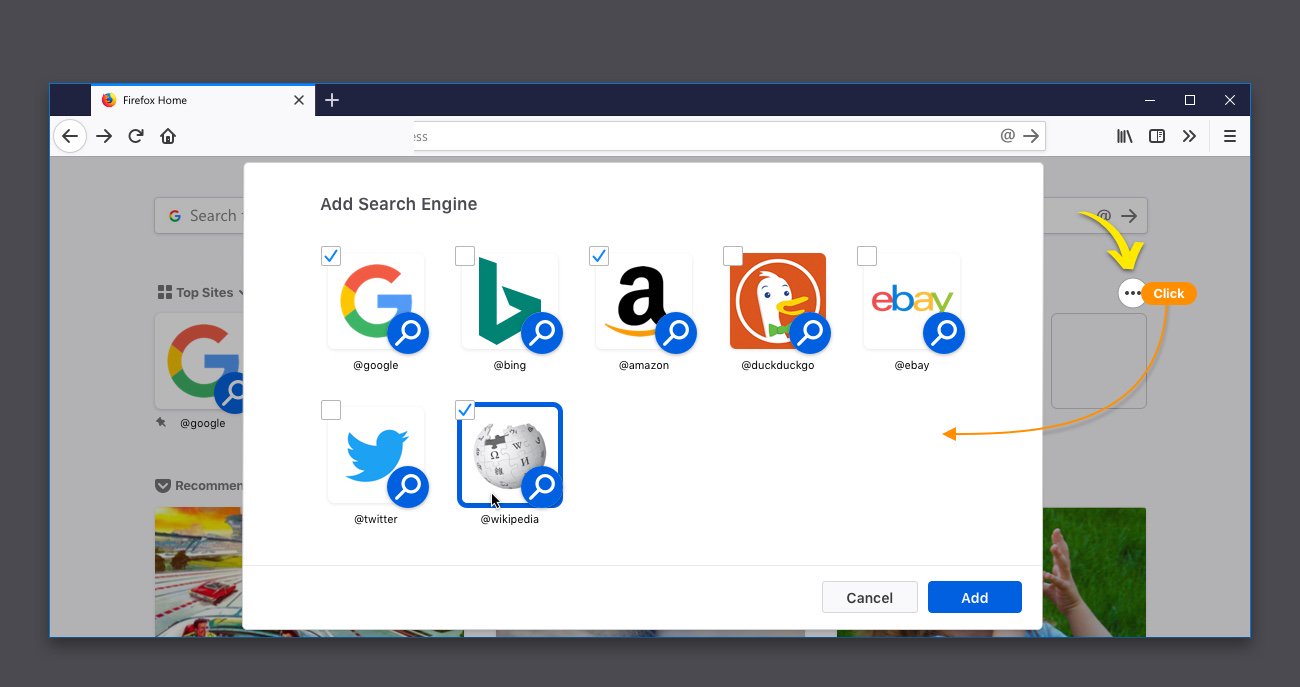The image size is (1300, 687).
Task: Reload the current page
Action: [136, 136]
